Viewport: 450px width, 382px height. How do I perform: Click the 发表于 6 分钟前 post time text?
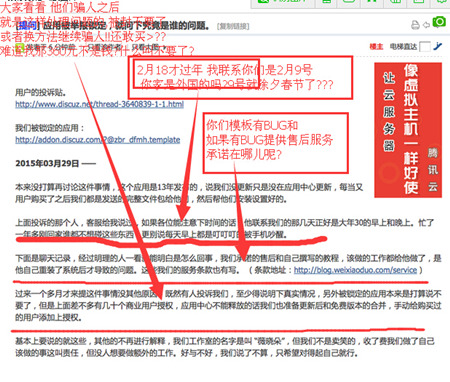click(51, 47)
